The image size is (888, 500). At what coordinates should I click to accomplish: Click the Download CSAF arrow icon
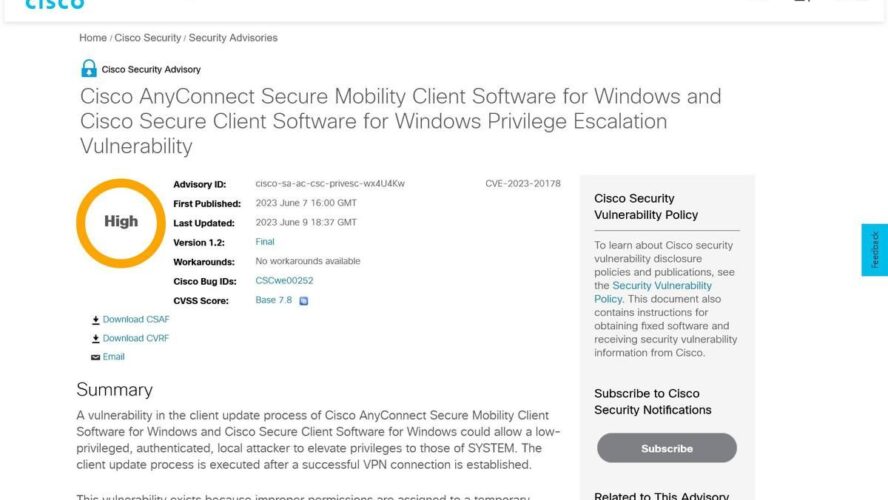click(96, 320)
